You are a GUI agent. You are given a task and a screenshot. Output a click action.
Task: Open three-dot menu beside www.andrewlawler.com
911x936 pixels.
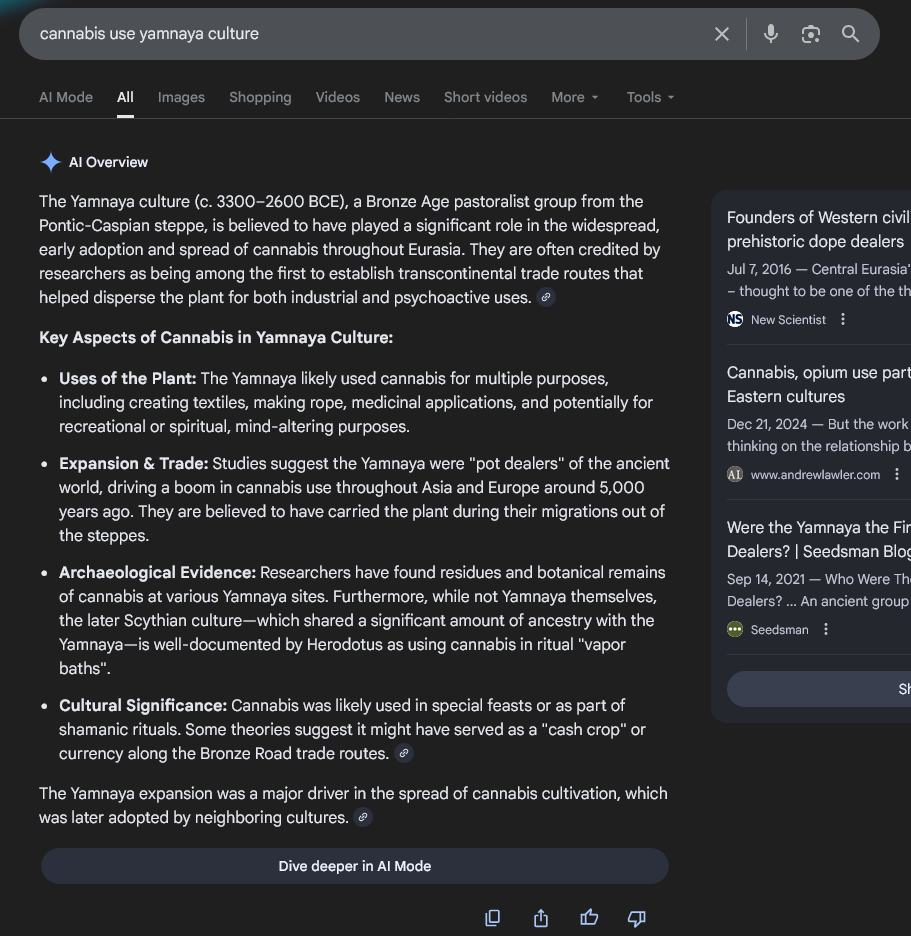[x=897, y=474]
